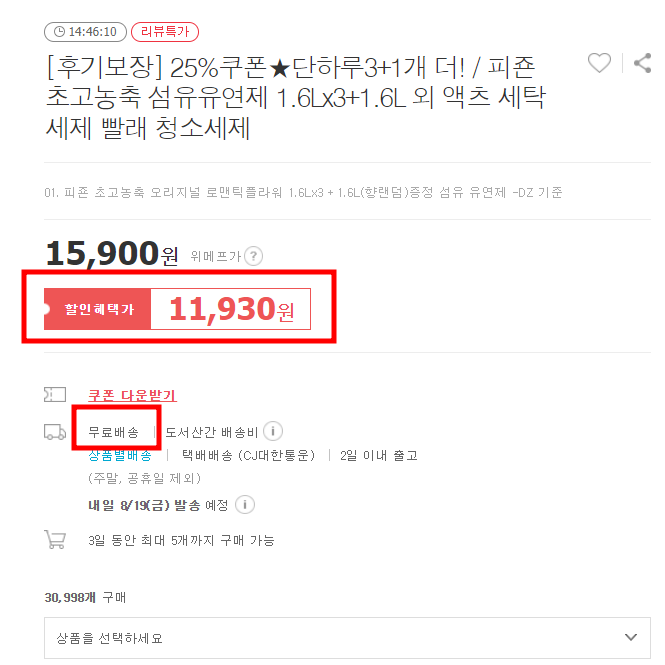Click the clock icon in timer badge
Viewport: 665px width, 665px height.
pos(59,32)
